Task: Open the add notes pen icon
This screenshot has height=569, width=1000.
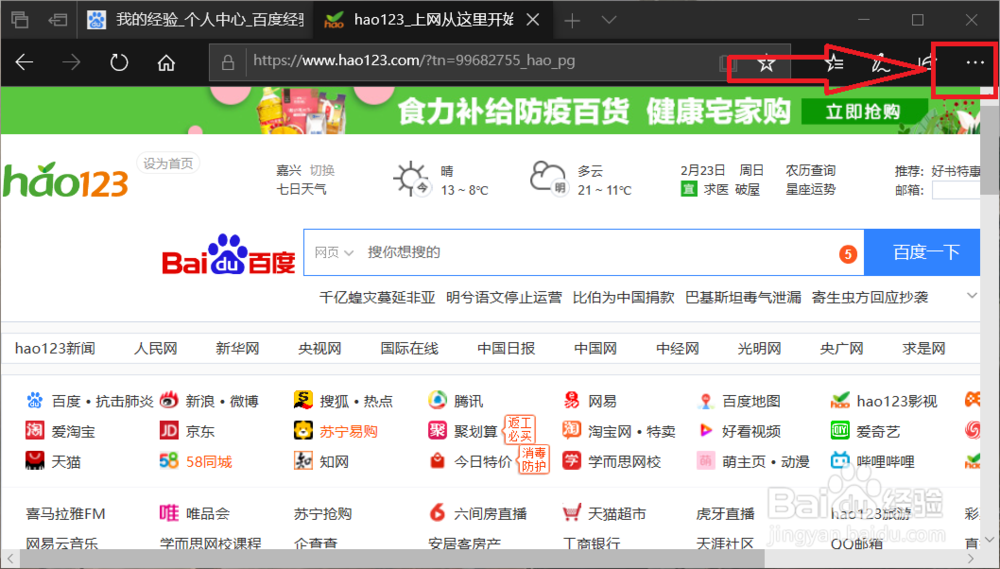Action: [881, 63]
